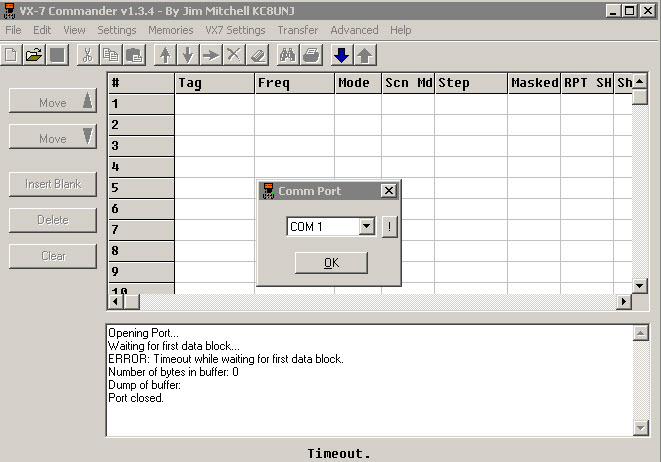Image resolution: width=661 pixels, height=462 pixels.
Task: Confirm Comm Port dialog with OK
Action: [x=331, y=263]
